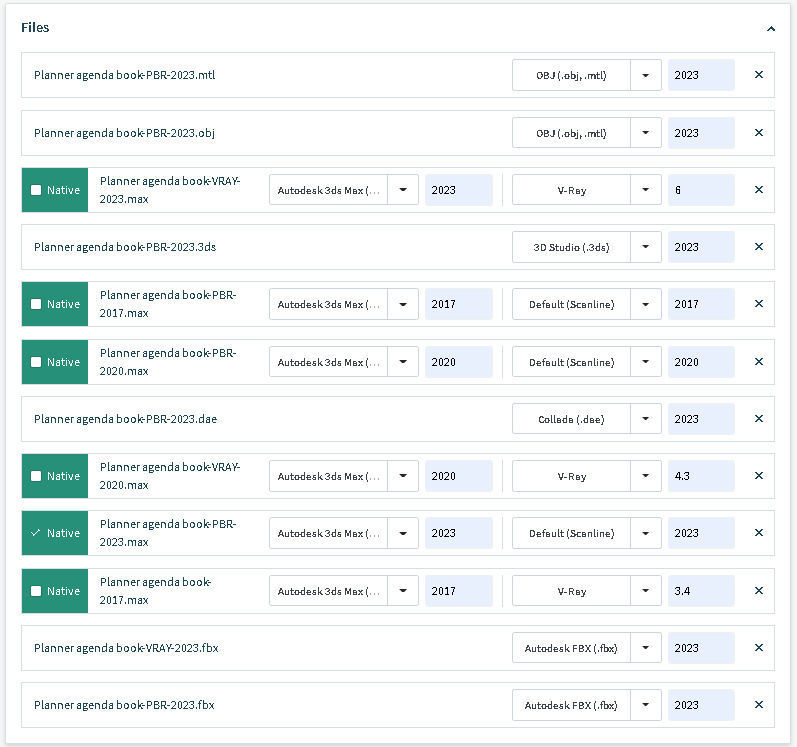Delete the Planner agenda book-VRAY-2020.max row
The height and width of the screenshot is (747, 797).
758,476
